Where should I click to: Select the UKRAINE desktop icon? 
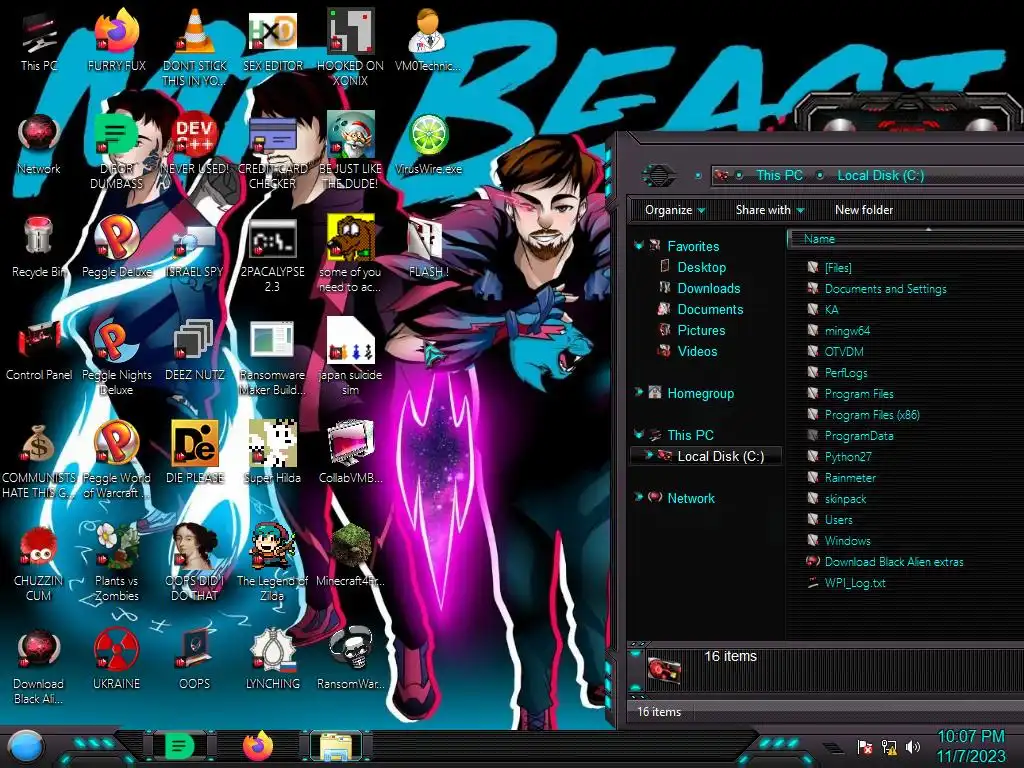pyautogui.click(x=116, y=658)
